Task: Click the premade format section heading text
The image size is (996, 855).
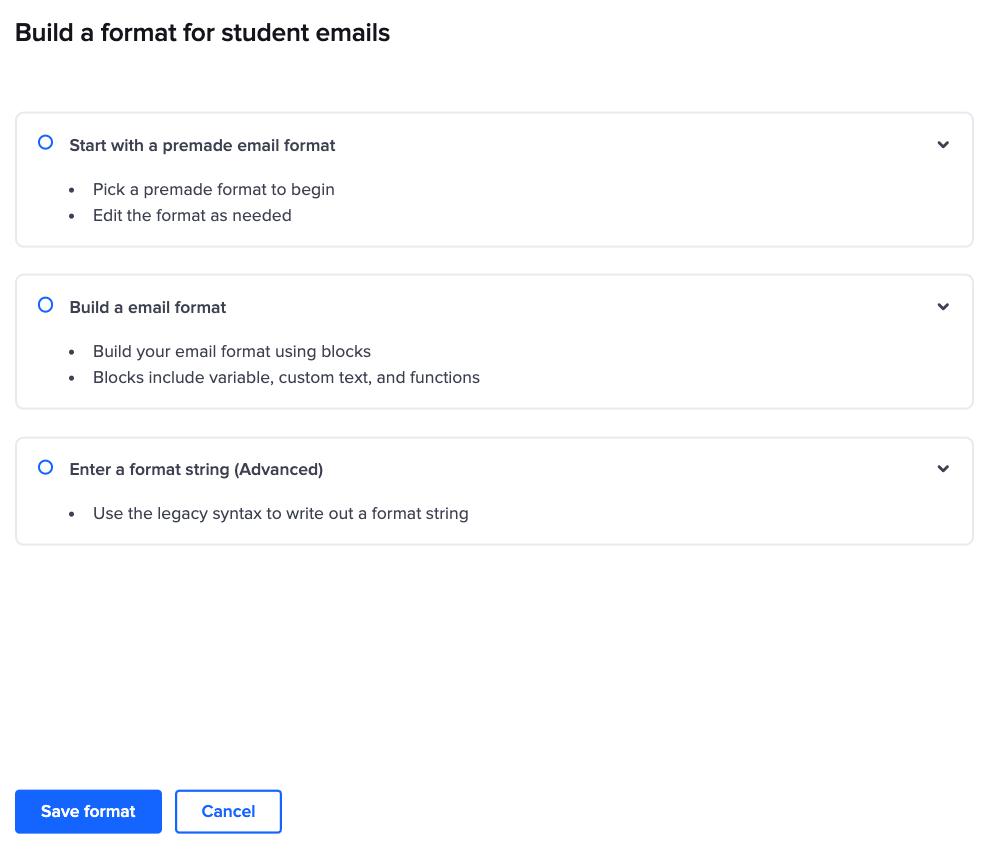Action: pos(202,145)
